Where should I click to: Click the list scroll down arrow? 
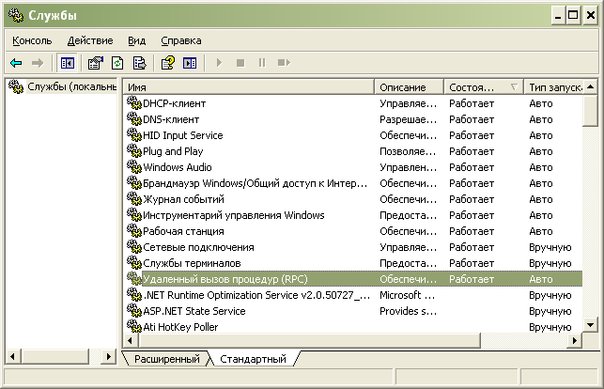point(590,325)
